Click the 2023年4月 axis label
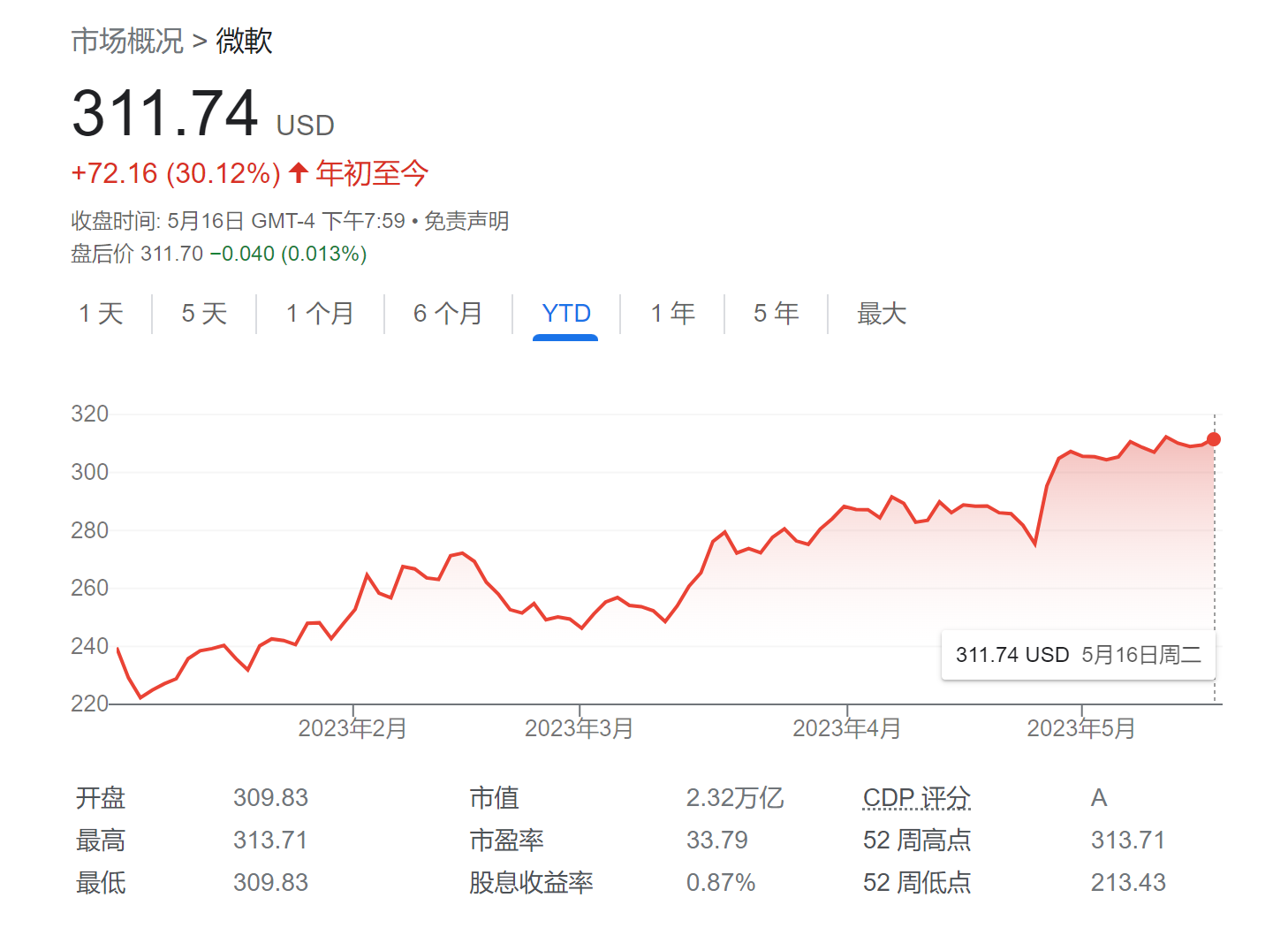Image resolution: width=1288 pixels, height=928 pixels. pos(846,728)
